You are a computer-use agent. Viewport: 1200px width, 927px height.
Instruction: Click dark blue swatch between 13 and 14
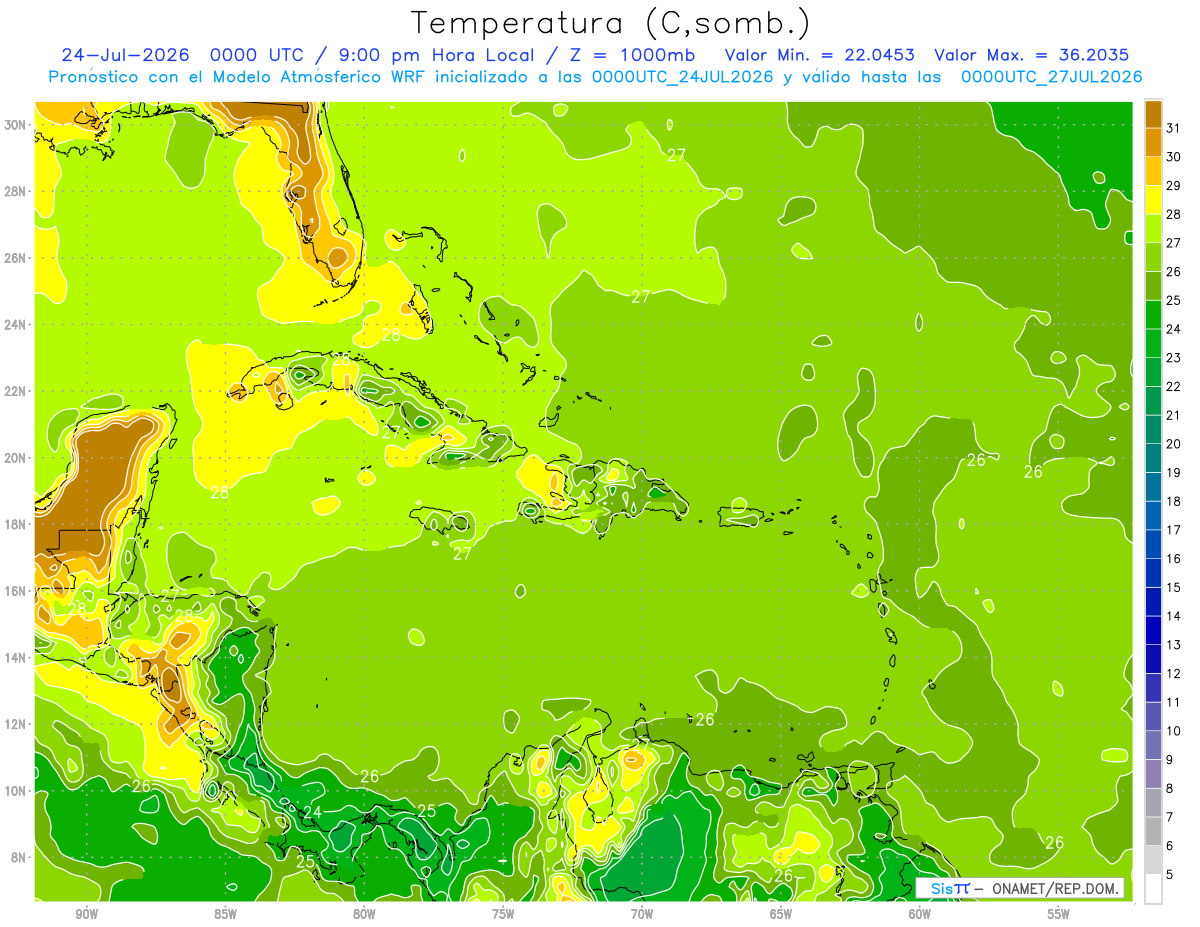(1153, 630)
